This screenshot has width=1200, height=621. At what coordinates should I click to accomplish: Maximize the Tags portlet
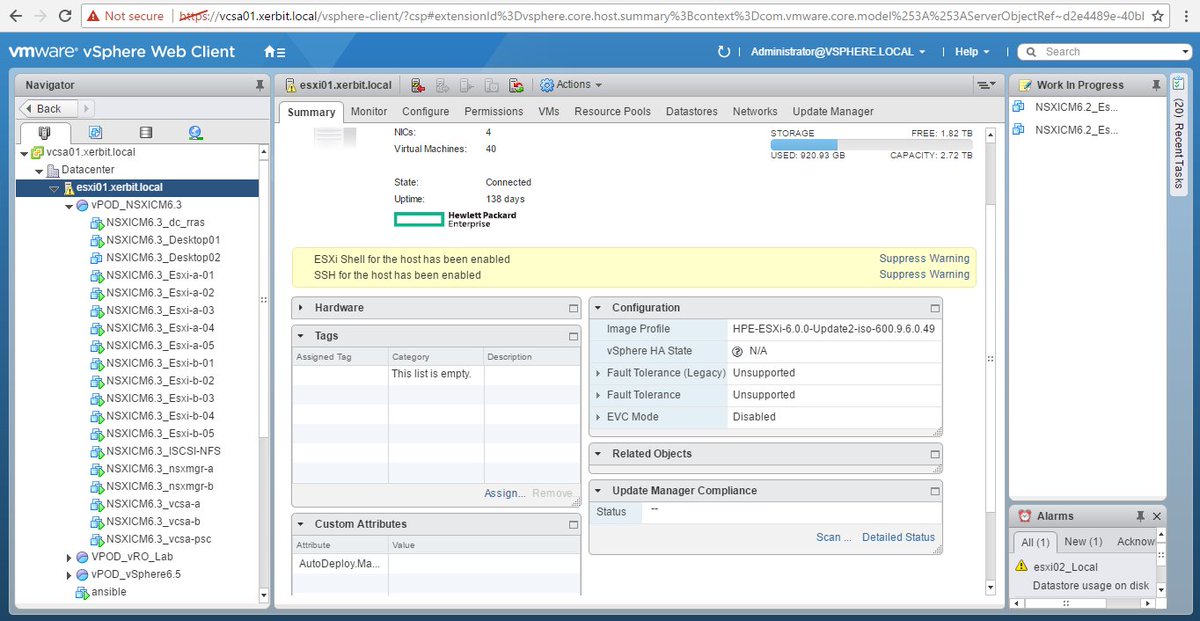pyautogui.click(x=573, y=336)
